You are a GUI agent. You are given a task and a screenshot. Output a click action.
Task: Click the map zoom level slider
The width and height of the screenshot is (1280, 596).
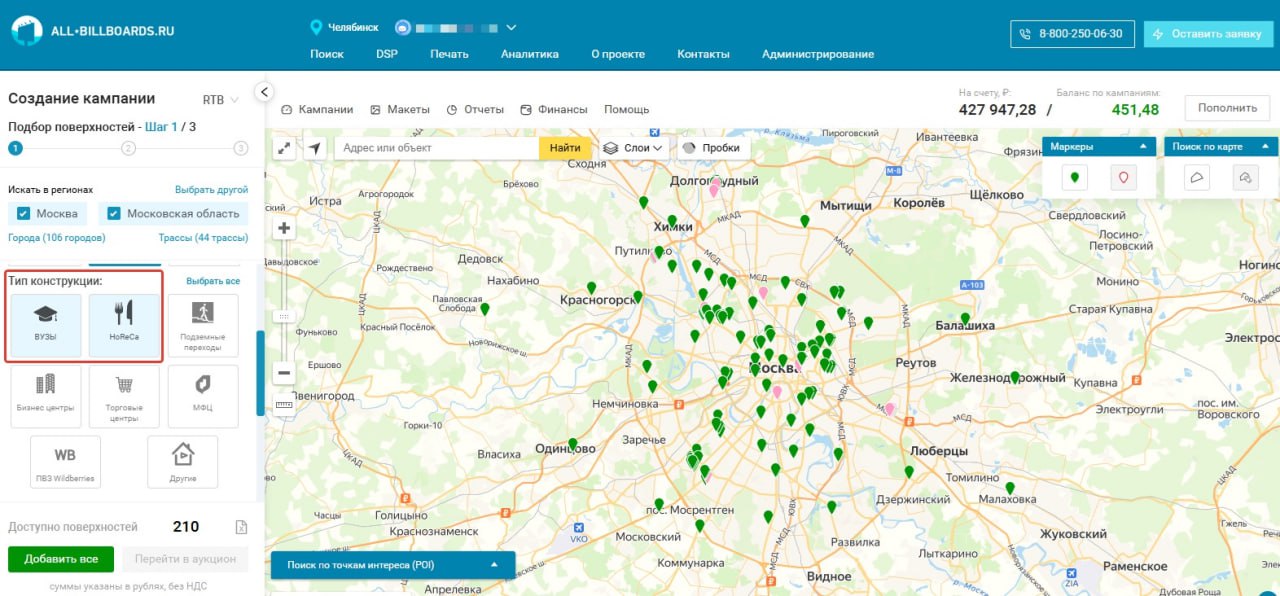tap(284, 316)
